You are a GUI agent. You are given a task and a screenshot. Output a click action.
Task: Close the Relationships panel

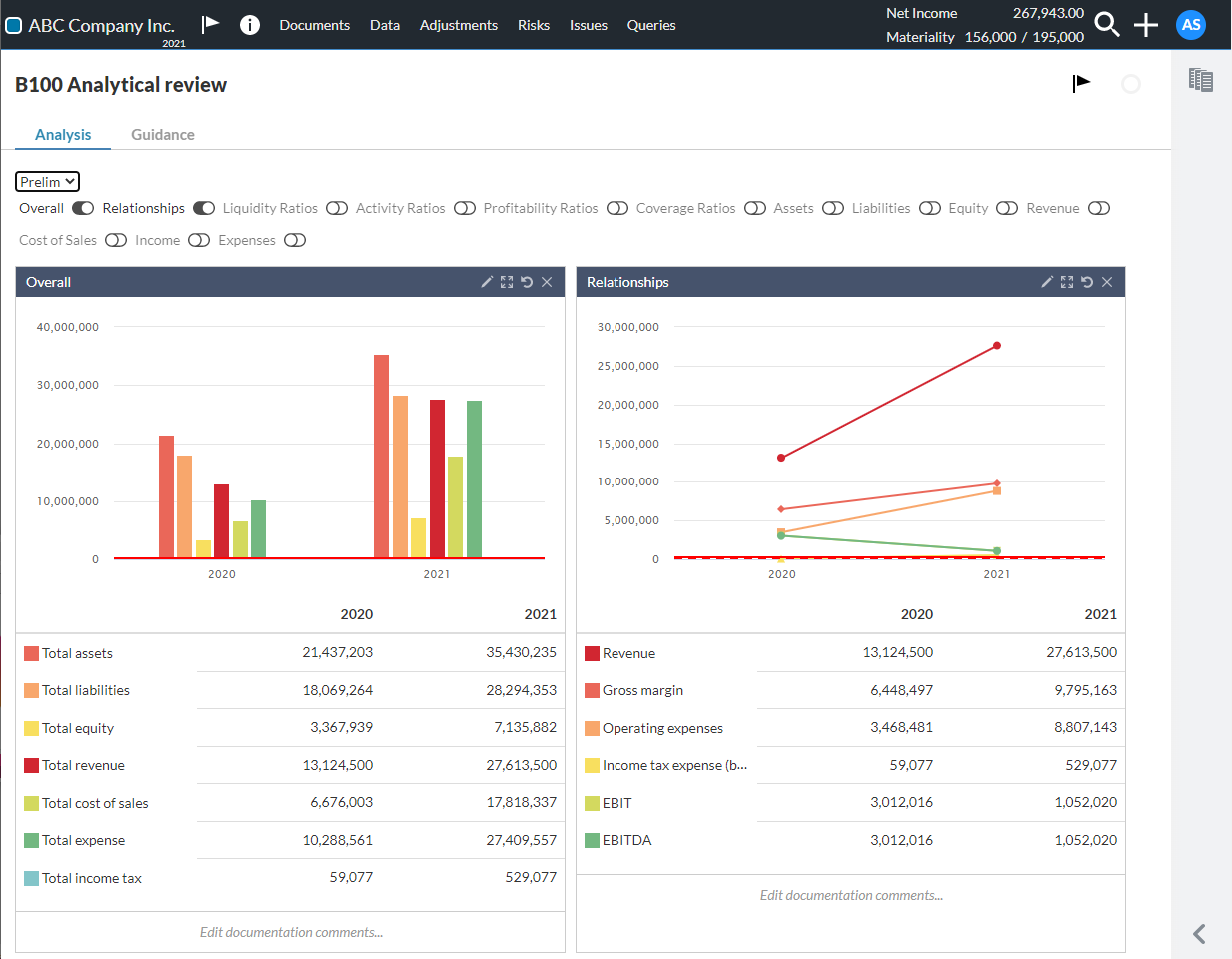(1107, 282)
